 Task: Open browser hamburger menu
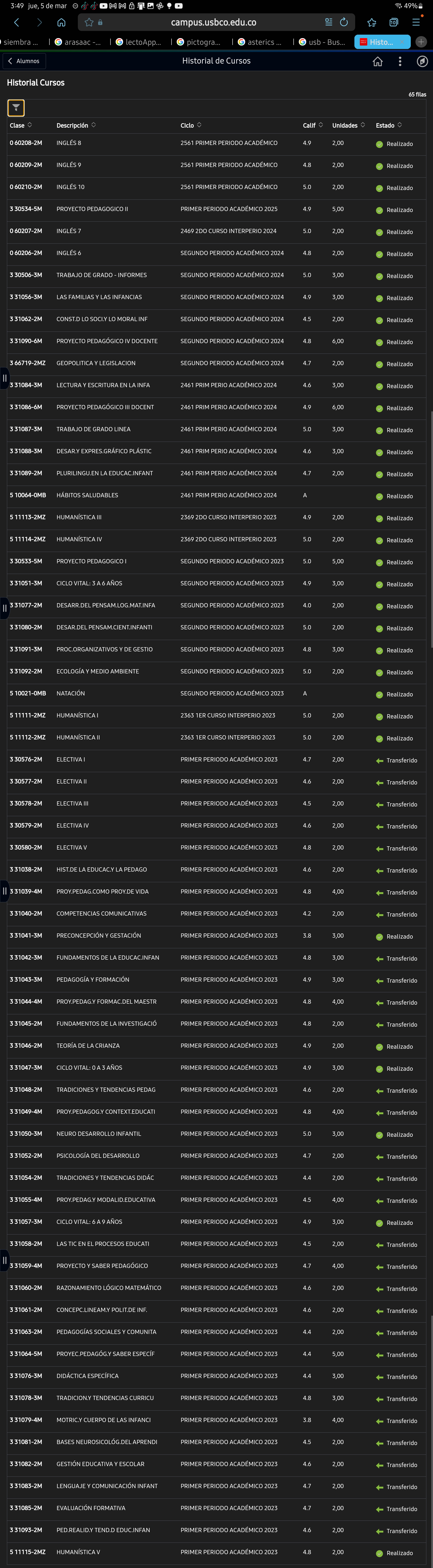pos(416,23)
